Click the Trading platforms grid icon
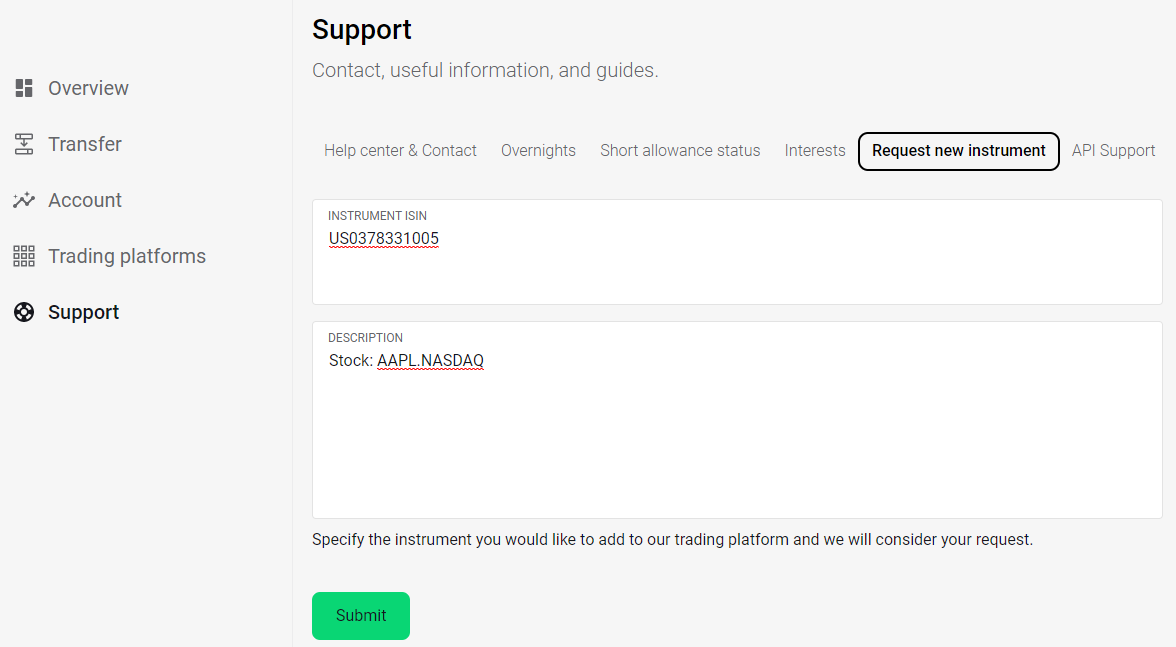The height and width of the screenshot is (647, 1176). (24, 256)
